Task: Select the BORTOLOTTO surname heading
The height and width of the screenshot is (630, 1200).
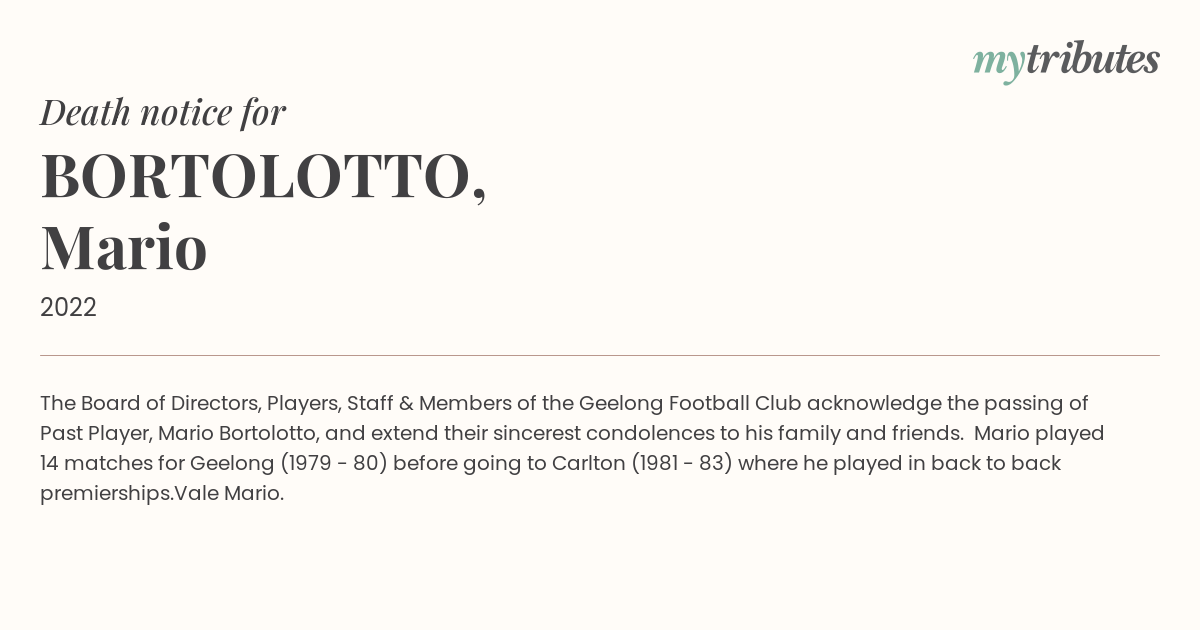Action: tap(264, 177)
